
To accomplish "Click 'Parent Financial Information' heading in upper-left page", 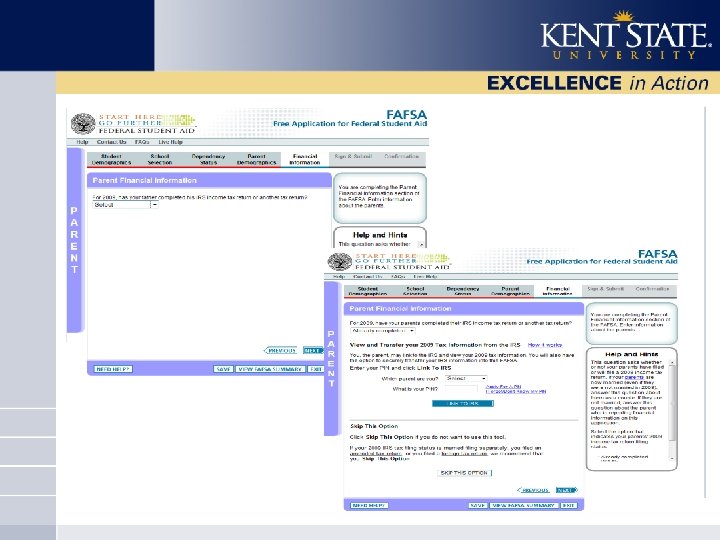I will 145,180.
